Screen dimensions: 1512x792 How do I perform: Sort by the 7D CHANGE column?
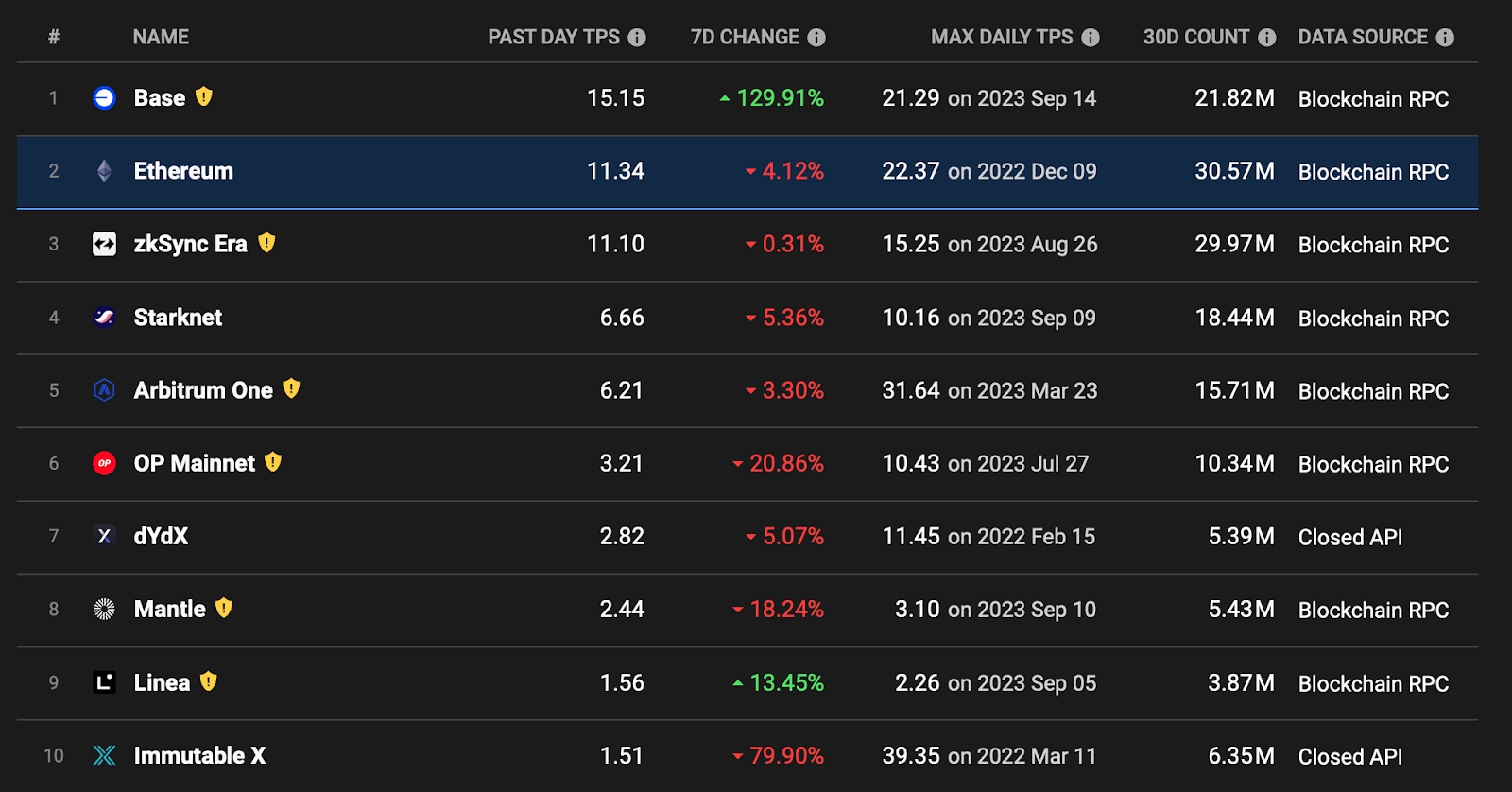745,37
